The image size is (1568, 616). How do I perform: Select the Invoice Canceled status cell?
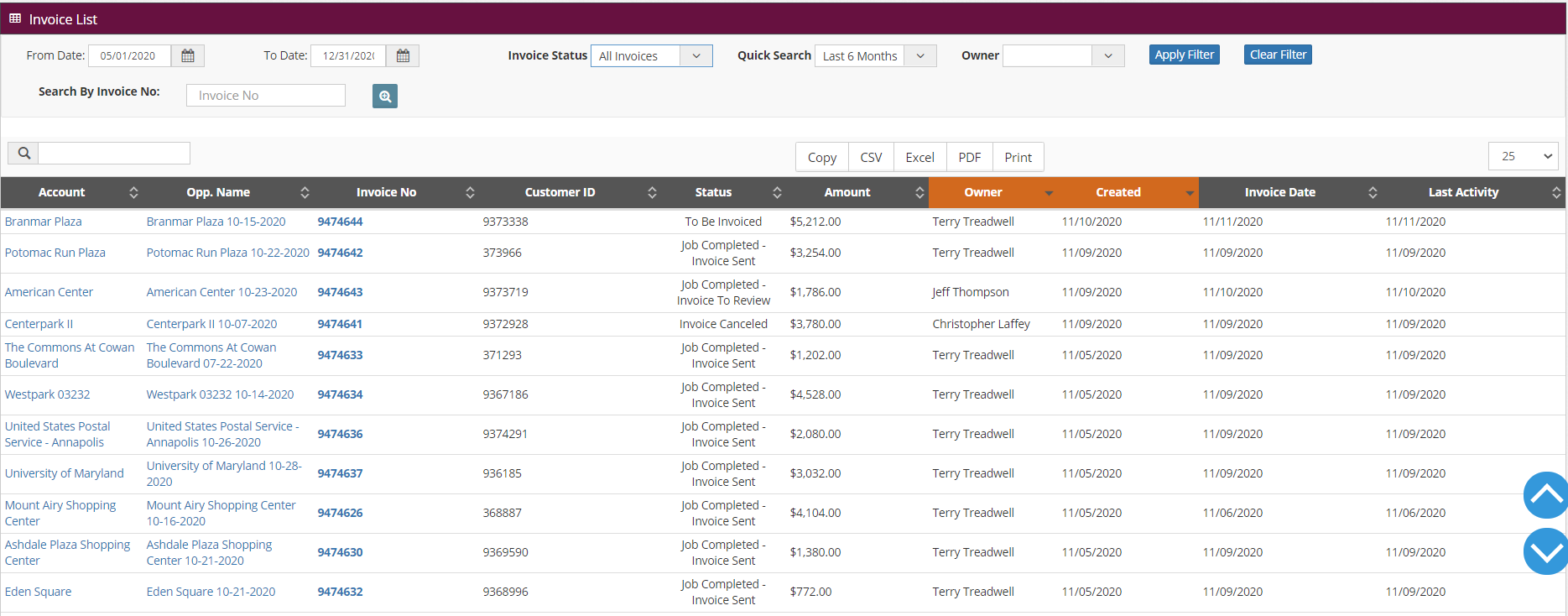point(723,324)
